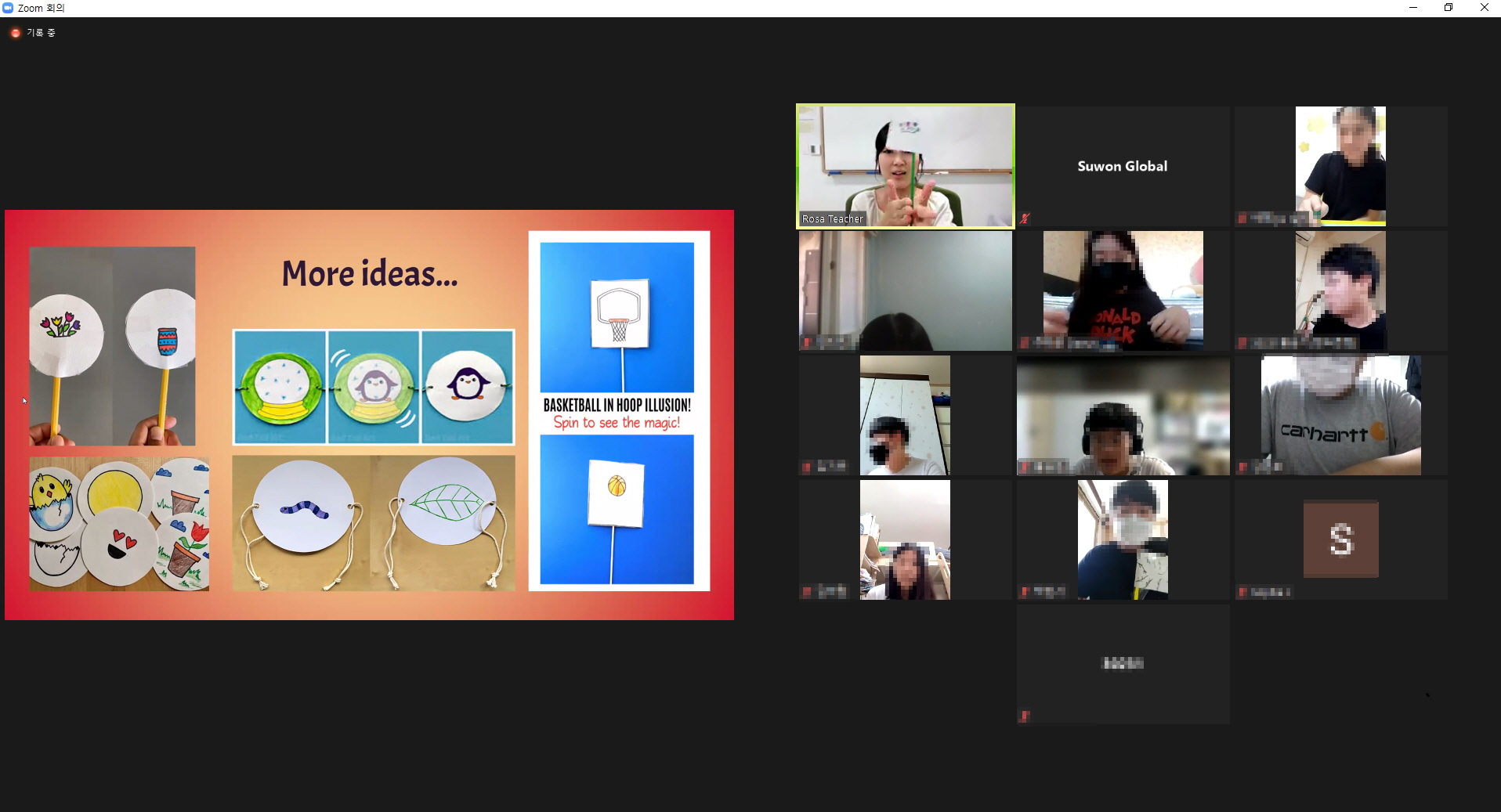Select the participant wearing Carhartt shirt
This screenshot has height=812, width=1501.
pos(1341,415)
